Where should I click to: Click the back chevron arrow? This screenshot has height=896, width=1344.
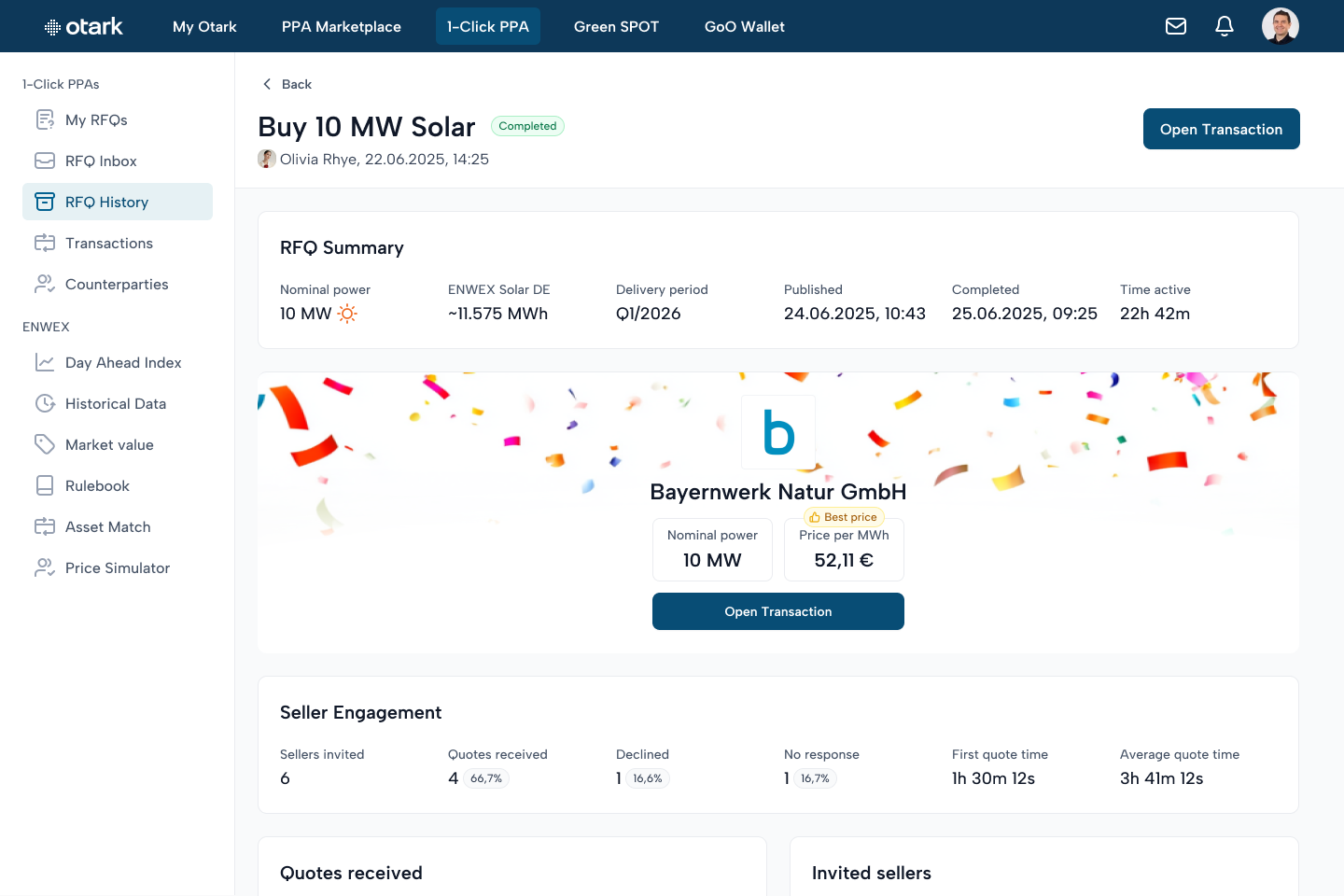(x=267, y=84)
